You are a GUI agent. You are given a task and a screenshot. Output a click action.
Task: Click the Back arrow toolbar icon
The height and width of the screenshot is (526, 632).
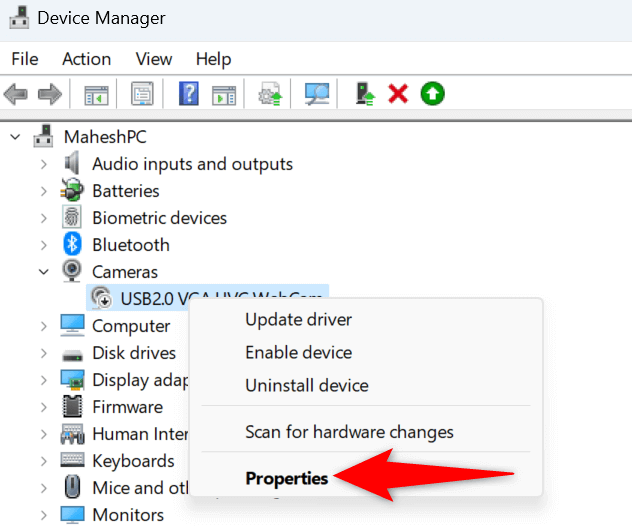16,94
